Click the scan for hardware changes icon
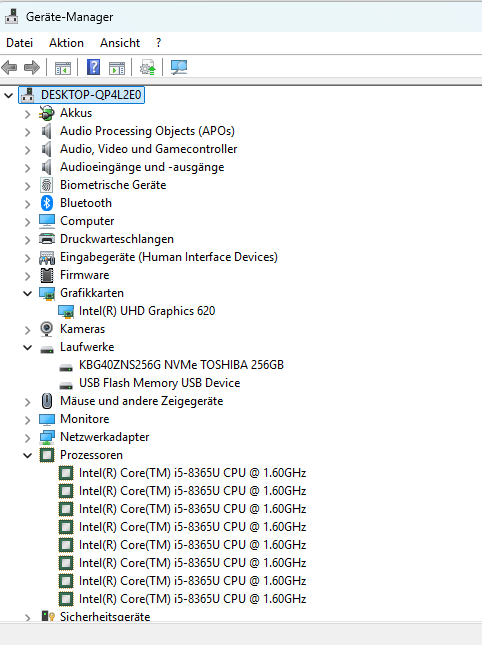482x645 pixels. click(x=179, y=67)
